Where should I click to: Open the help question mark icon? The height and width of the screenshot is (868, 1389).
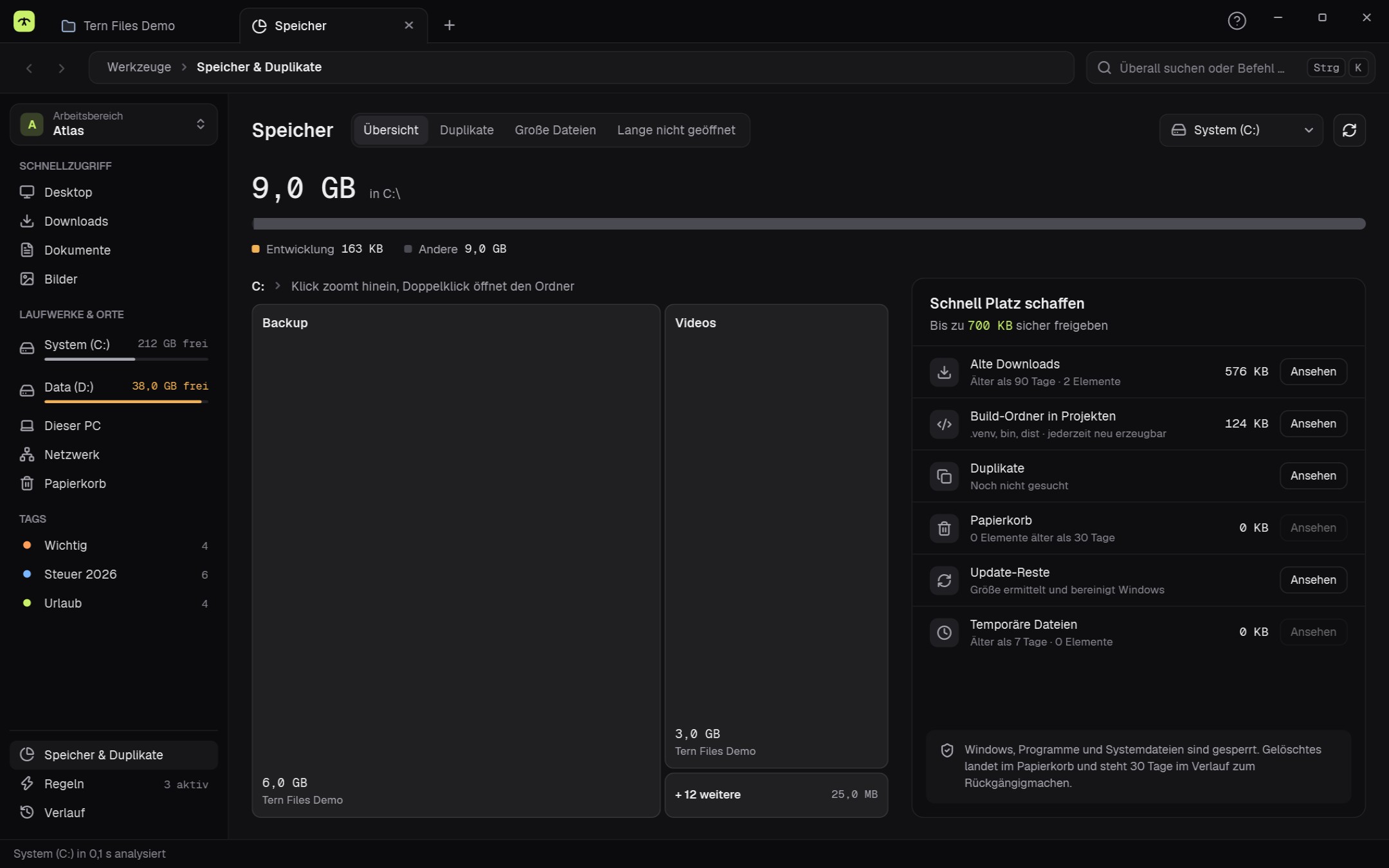pyautogui.click(x=1237, y=21)
